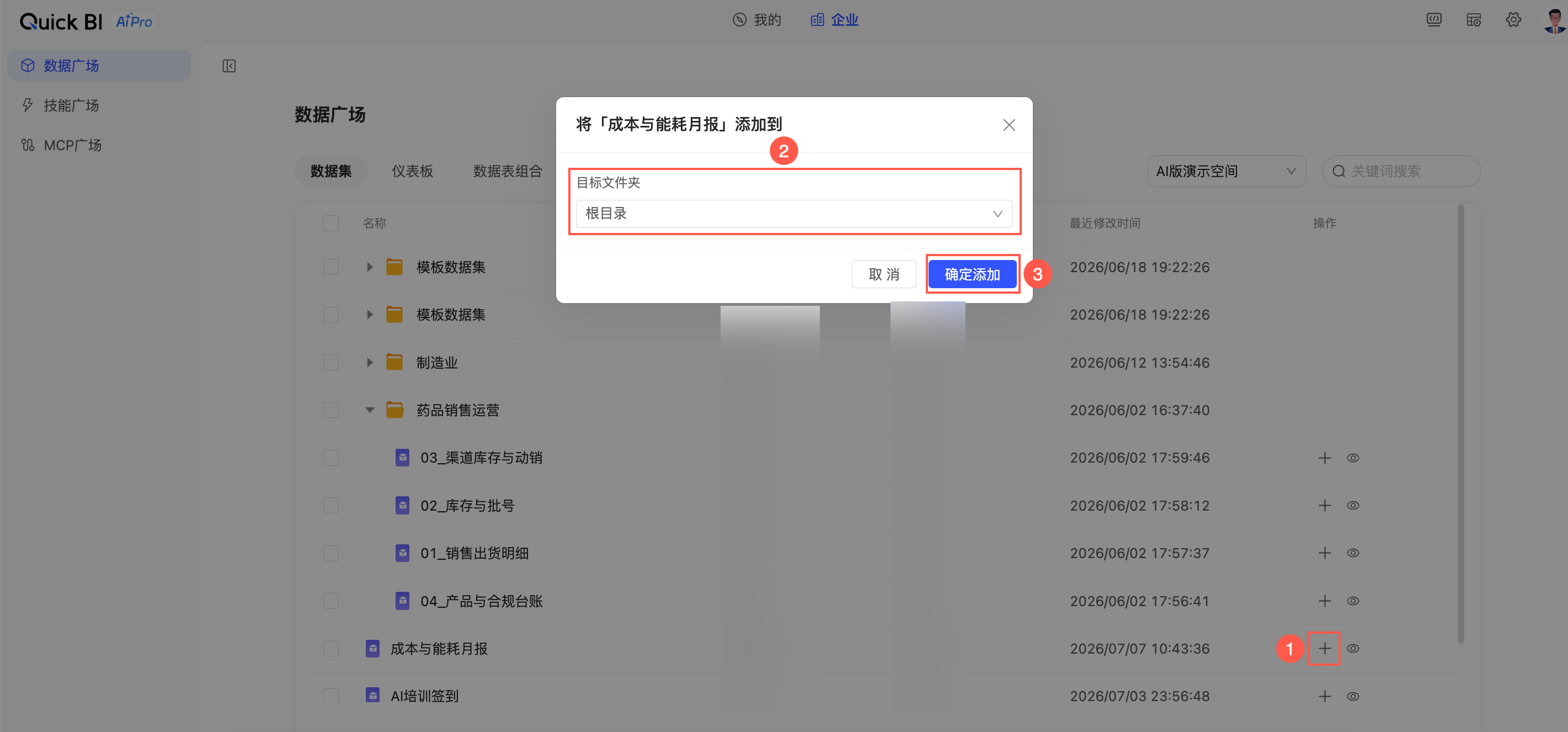Preview 04_产品与合规台账 with eye icon
The width and height of the screenshot is (1568, 732).
[1352, 601]
